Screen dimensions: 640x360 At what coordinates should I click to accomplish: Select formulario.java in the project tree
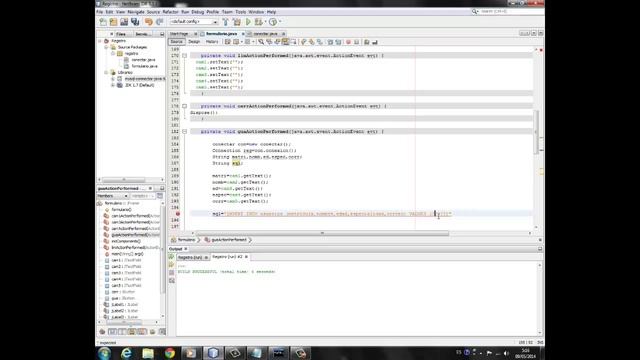(144, 66)
